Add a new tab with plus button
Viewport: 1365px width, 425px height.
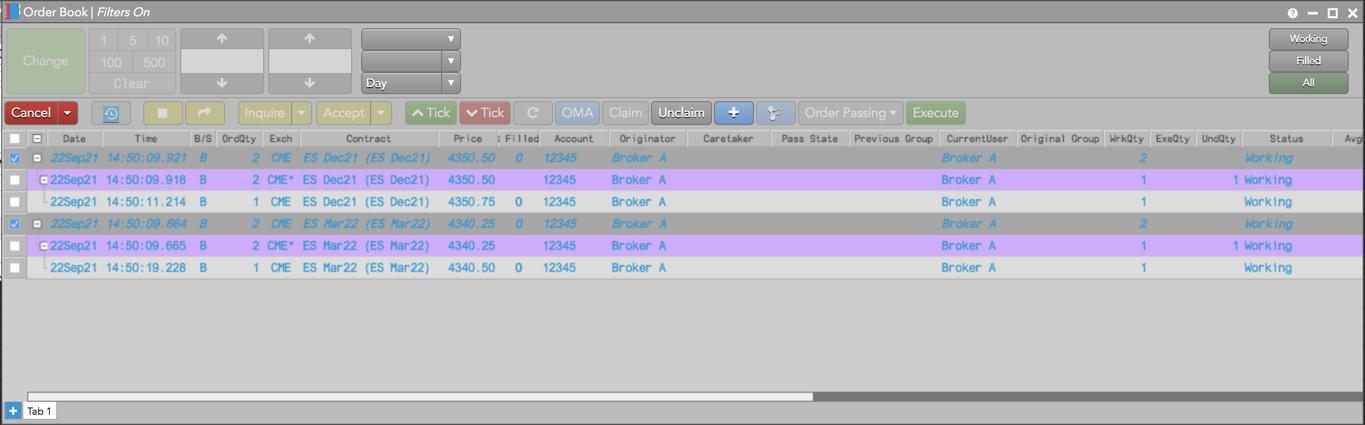click(12, 411)
